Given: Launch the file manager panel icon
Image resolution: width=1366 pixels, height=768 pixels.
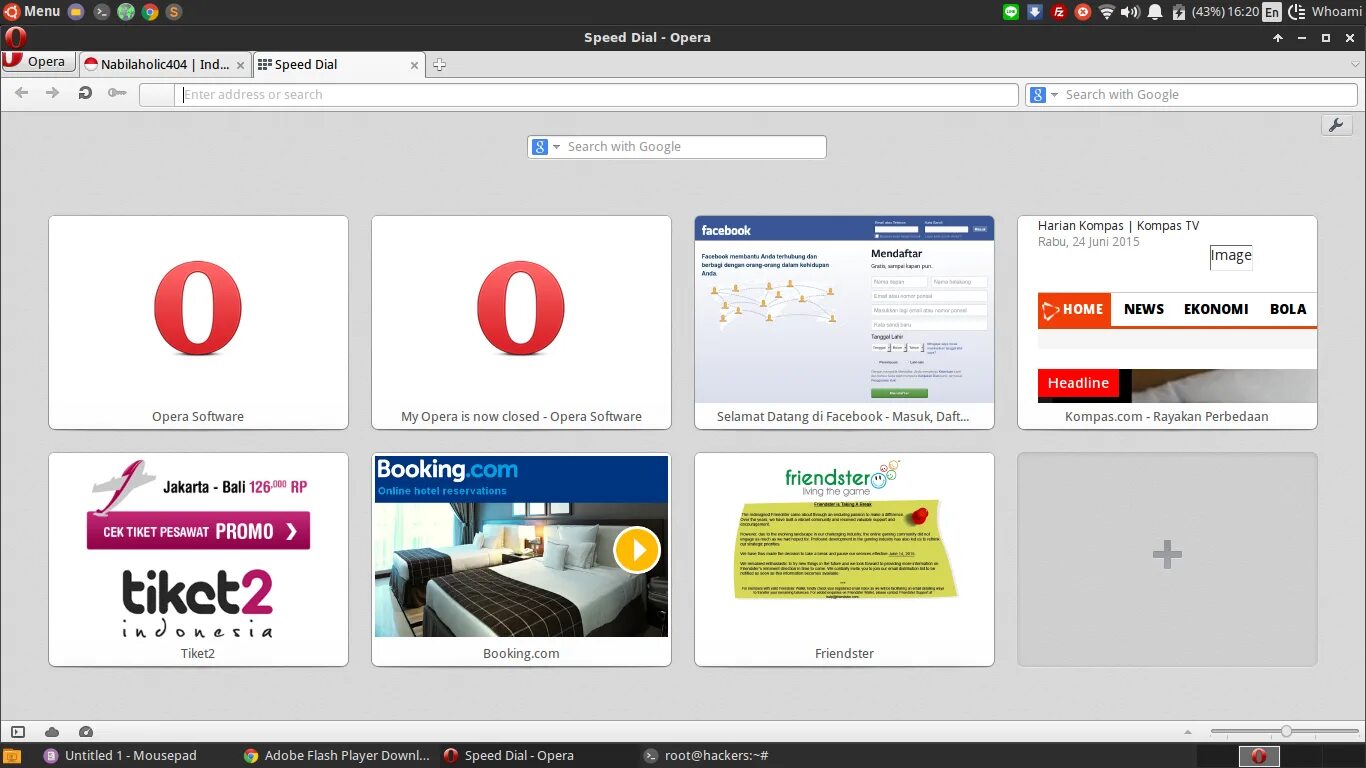Looking at the screenshot, I should click(76, 12).
